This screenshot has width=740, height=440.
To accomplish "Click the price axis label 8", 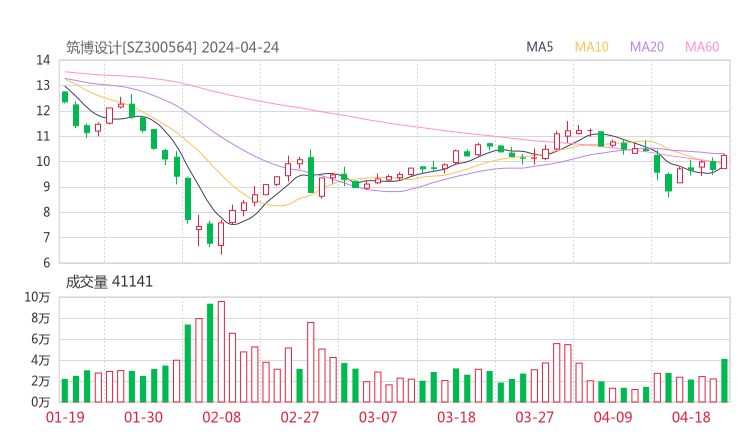I will pyautogui.click(x=46, y=212).
